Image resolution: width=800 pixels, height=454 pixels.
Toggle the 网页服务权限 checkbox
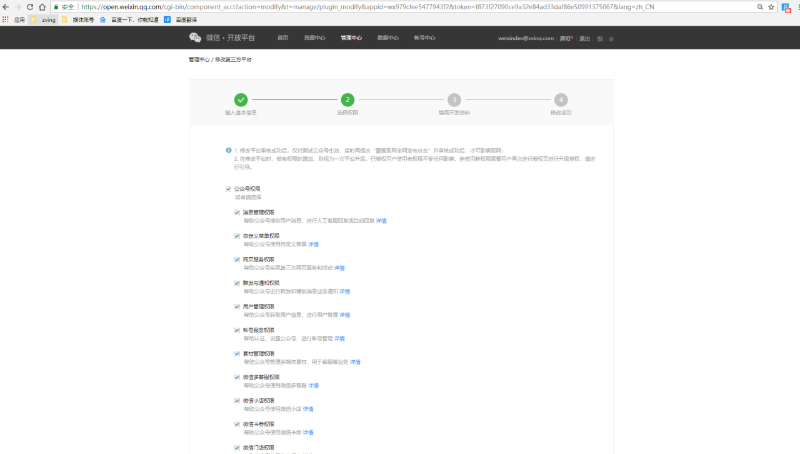point(237,259)
